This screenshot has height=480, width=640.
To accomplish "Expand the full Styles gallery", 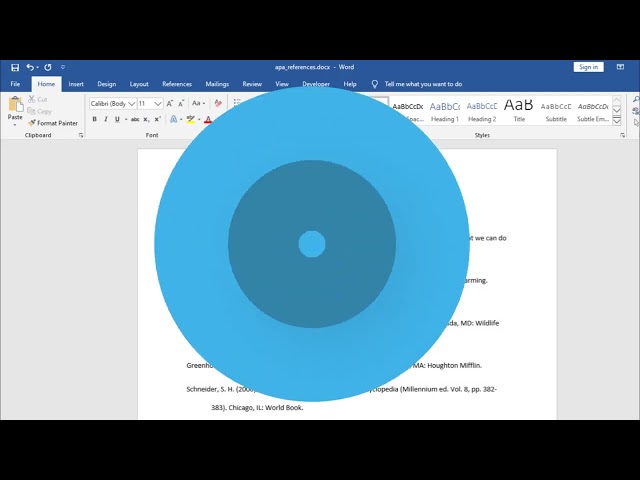I will coord(617,121).
